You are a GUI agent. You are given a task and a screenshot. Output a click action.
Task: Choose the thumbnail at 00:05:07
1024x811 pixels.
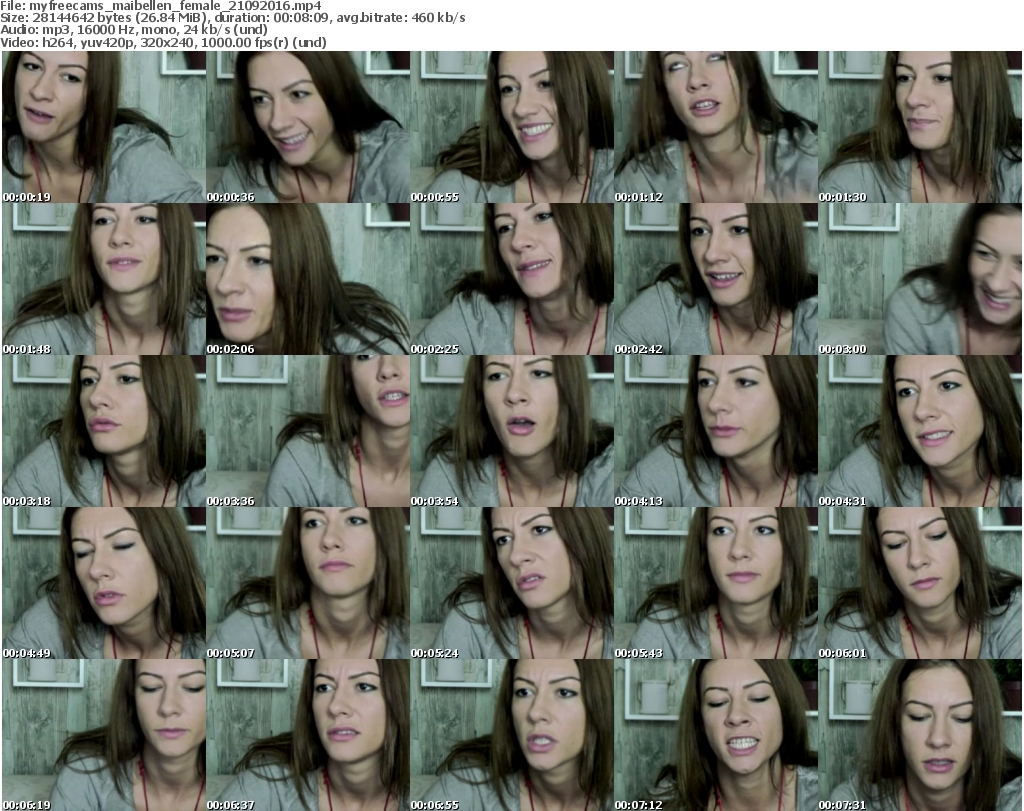pos(308,583)
